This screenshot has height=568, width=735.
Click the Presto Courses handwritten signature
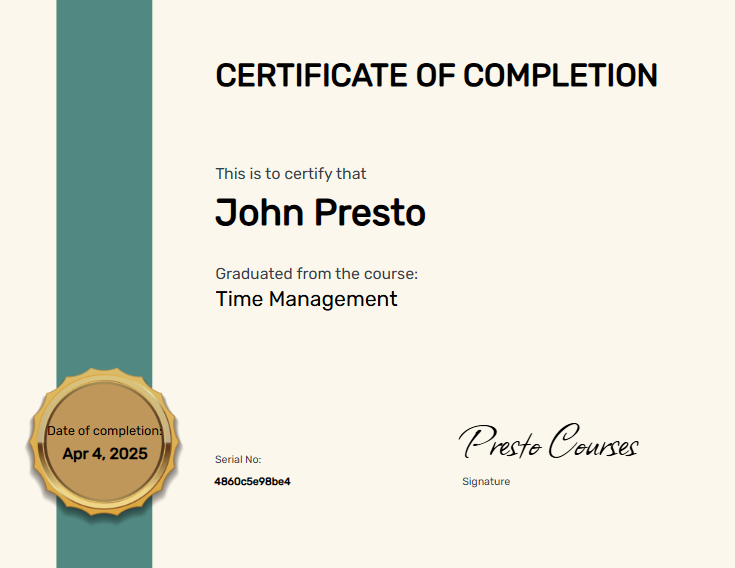pyautogui.click(x=548, y=441)
